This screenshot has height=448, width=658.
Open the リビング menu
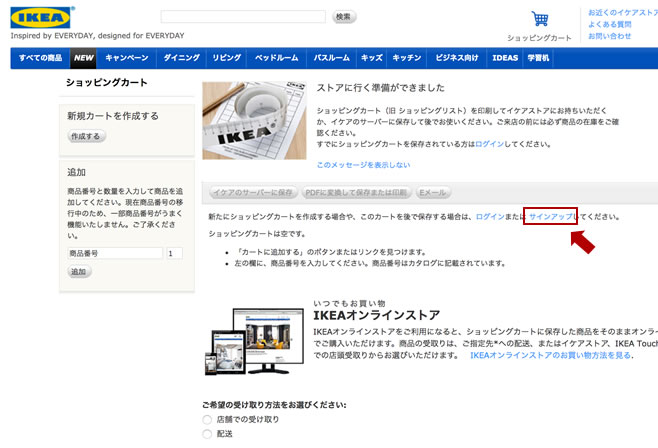(x=227, y=58)
